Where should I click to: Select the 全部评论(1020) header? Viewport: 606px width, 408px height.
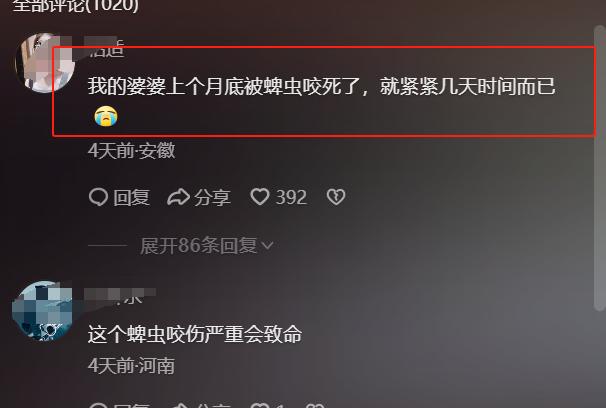pyautogui.click(x=75, y=5)
